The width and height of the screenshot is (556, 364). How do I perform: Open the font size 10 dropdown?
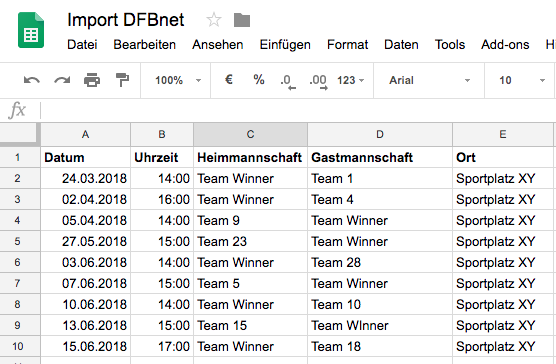(x=521, y=80)
